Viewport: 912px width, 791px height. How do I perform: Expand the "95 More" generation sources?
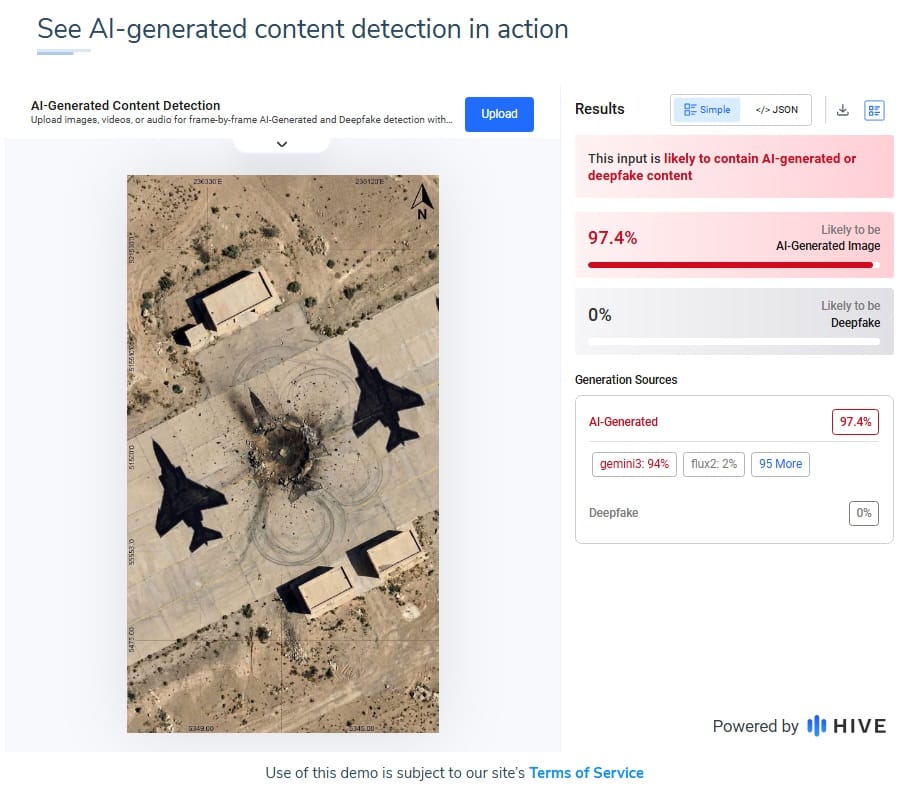(780, 464)
